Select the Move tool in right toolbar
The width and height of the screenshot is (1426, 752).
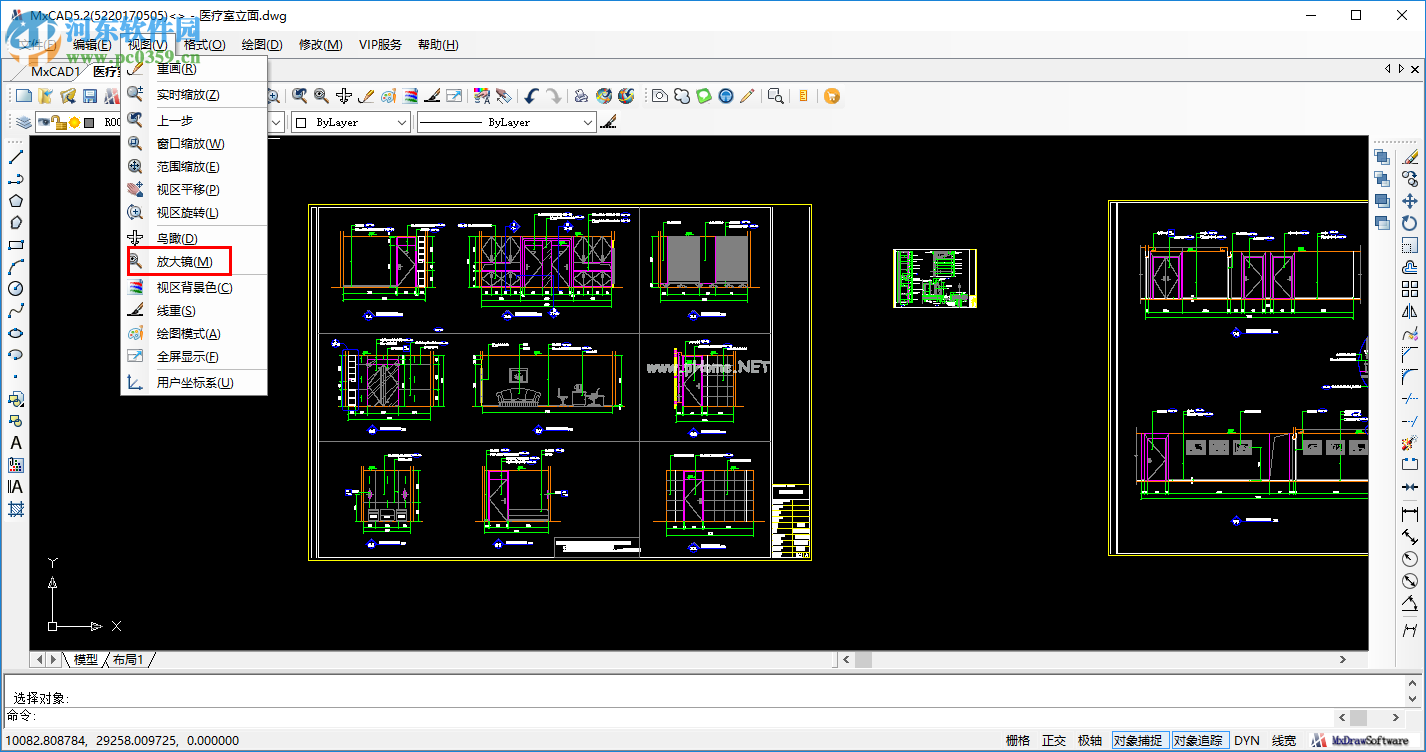click(x=1410, y=201)
